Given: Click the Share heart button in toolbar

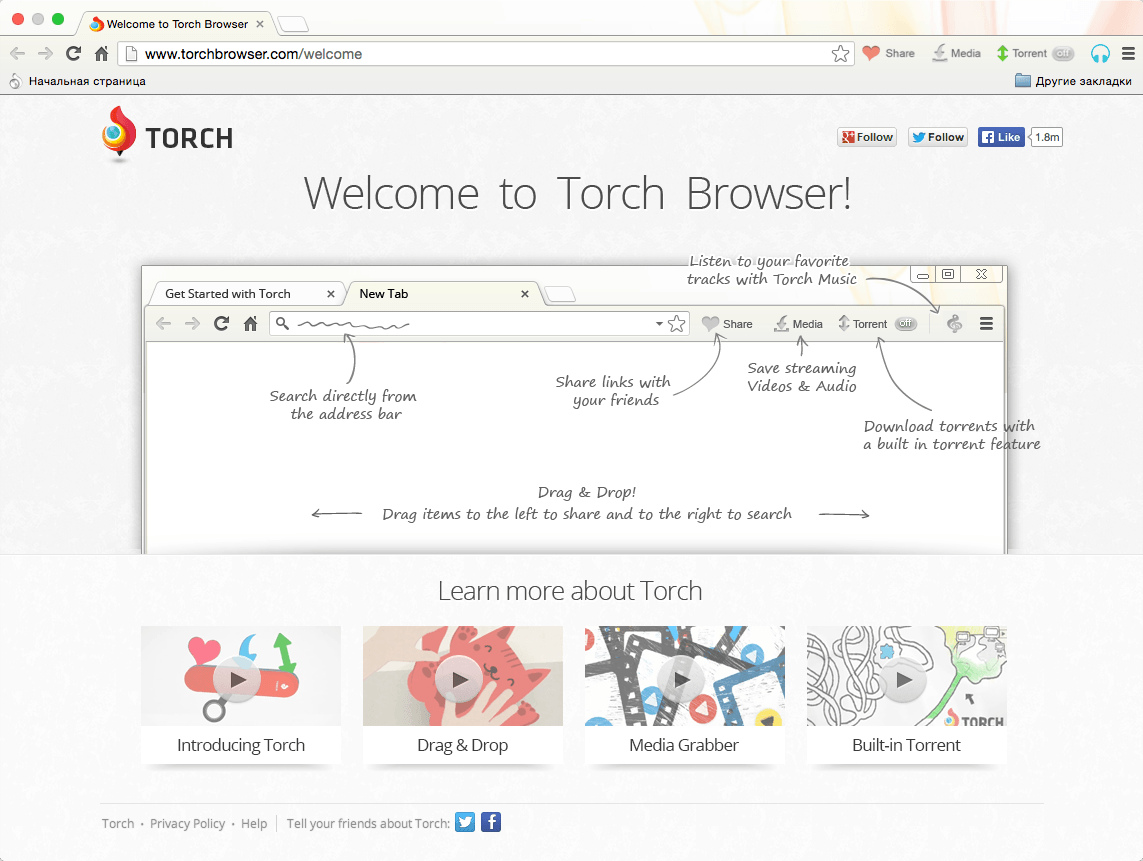Looking at the screenshot, I should [x=889, y=53].
